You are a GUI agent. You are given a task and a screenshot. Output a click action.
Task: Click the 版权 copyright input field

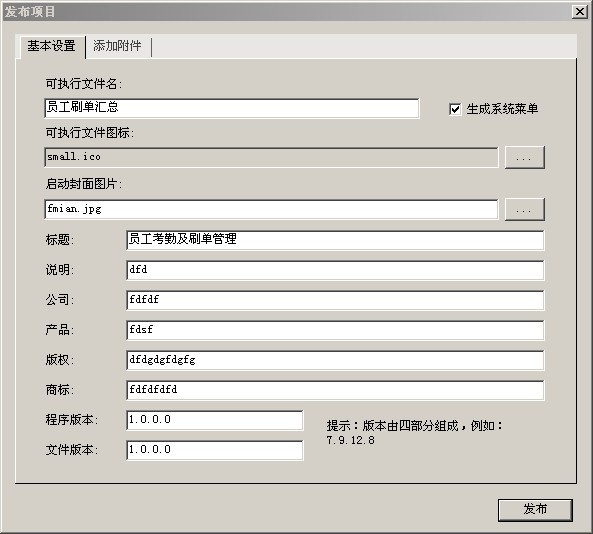(x=335, y=360)
